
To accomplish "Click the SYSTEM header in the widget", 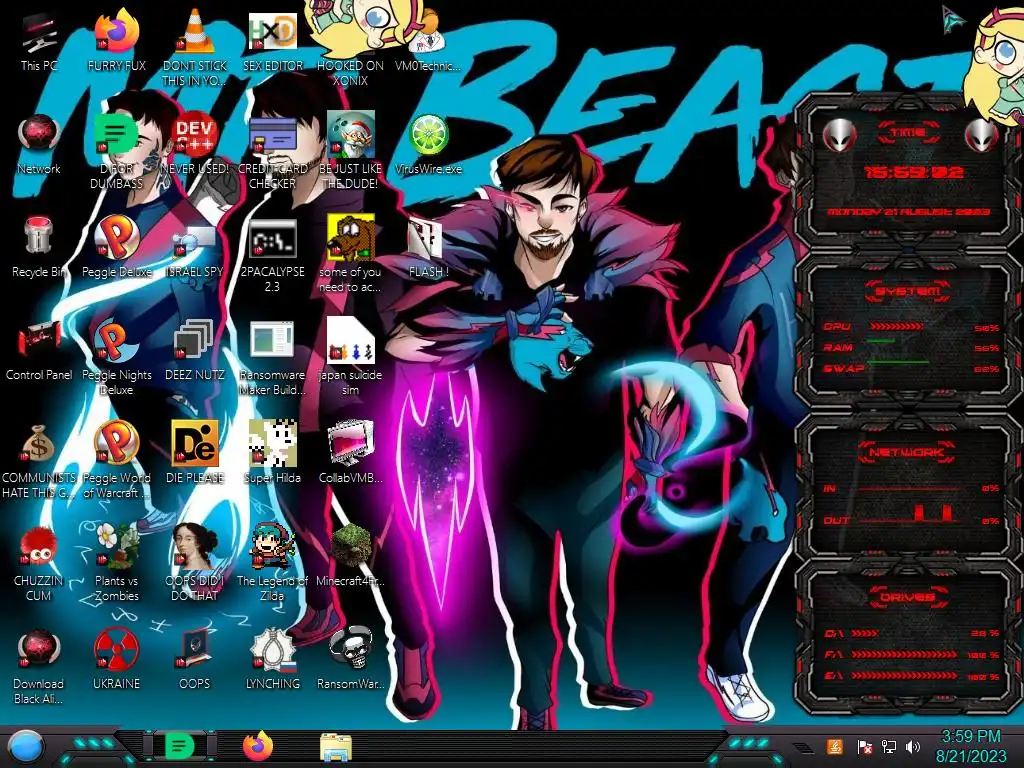I will (x=908, y=291).
